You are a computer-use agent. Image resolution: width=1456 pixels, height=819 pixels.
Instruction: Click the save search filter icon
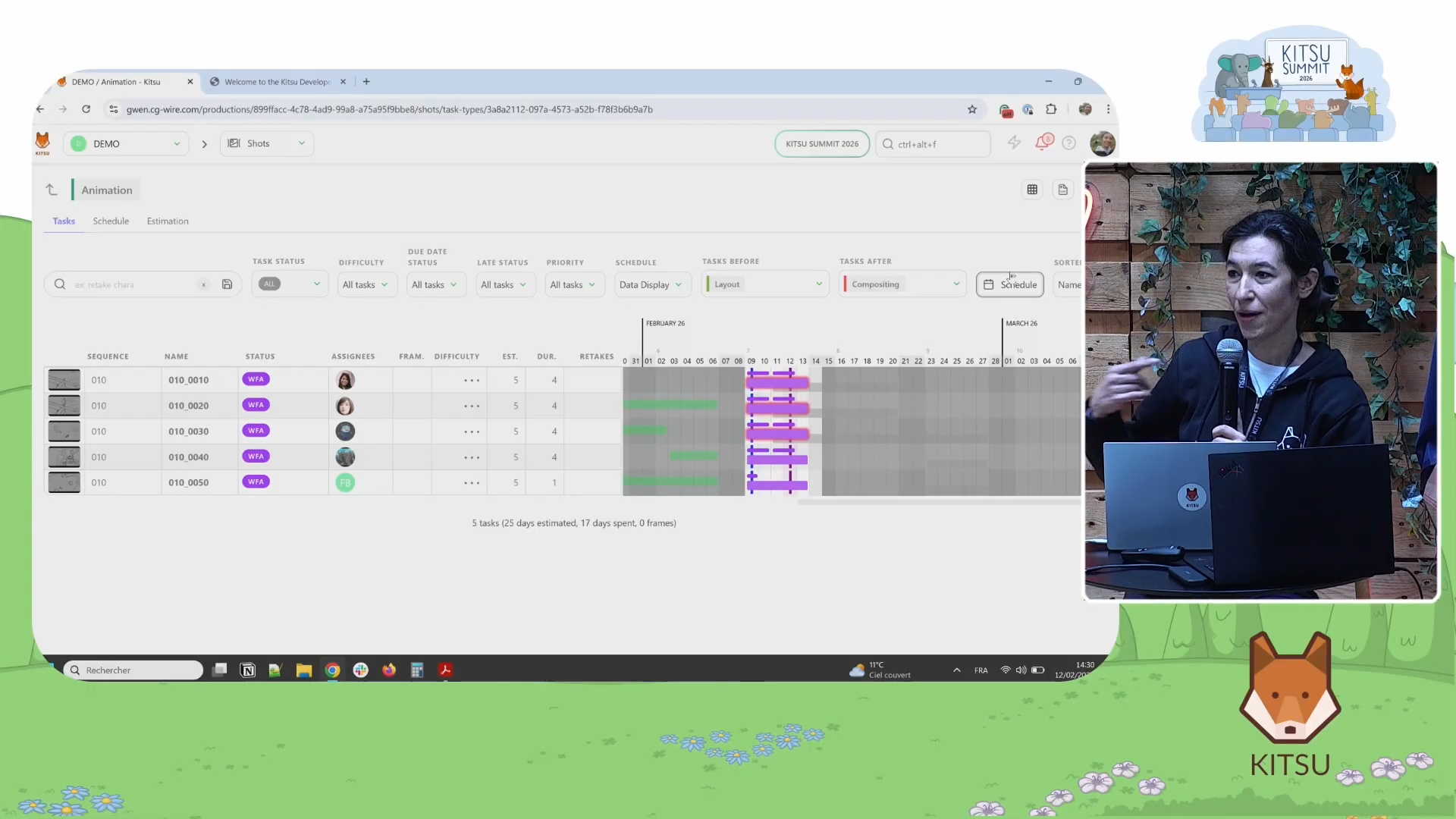click(x=227, y=284)
